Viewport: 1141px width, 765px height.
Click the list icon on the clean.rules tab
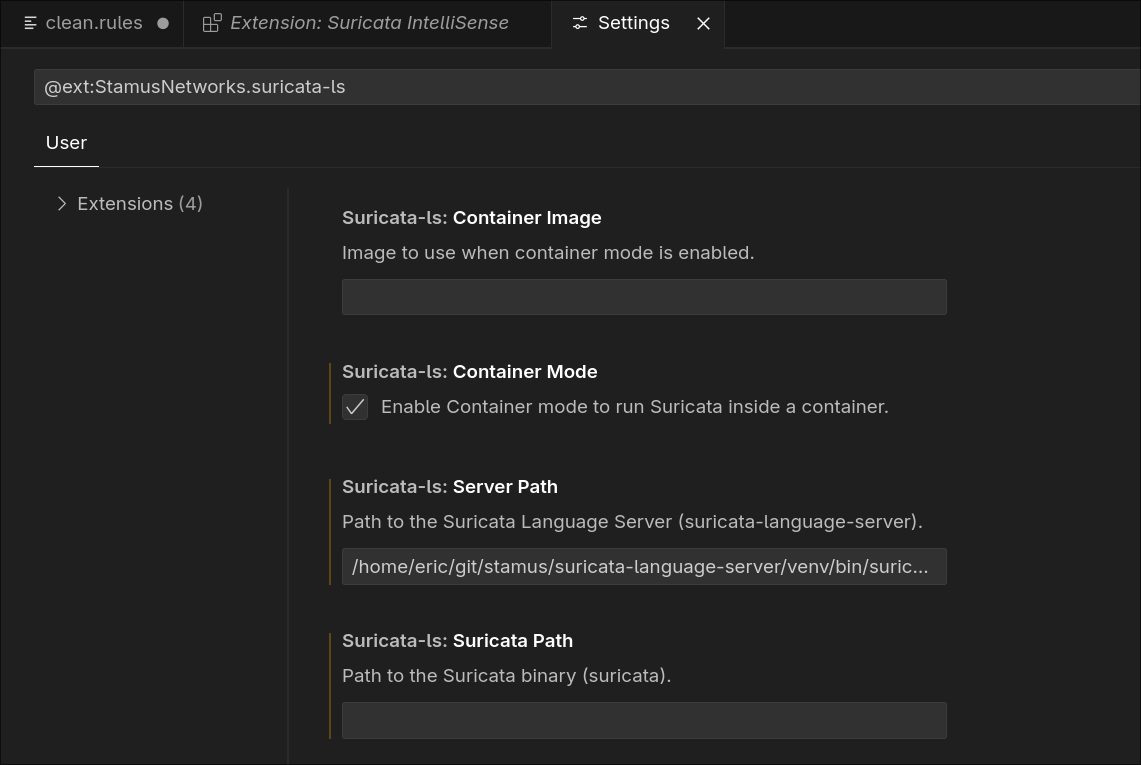28,22
